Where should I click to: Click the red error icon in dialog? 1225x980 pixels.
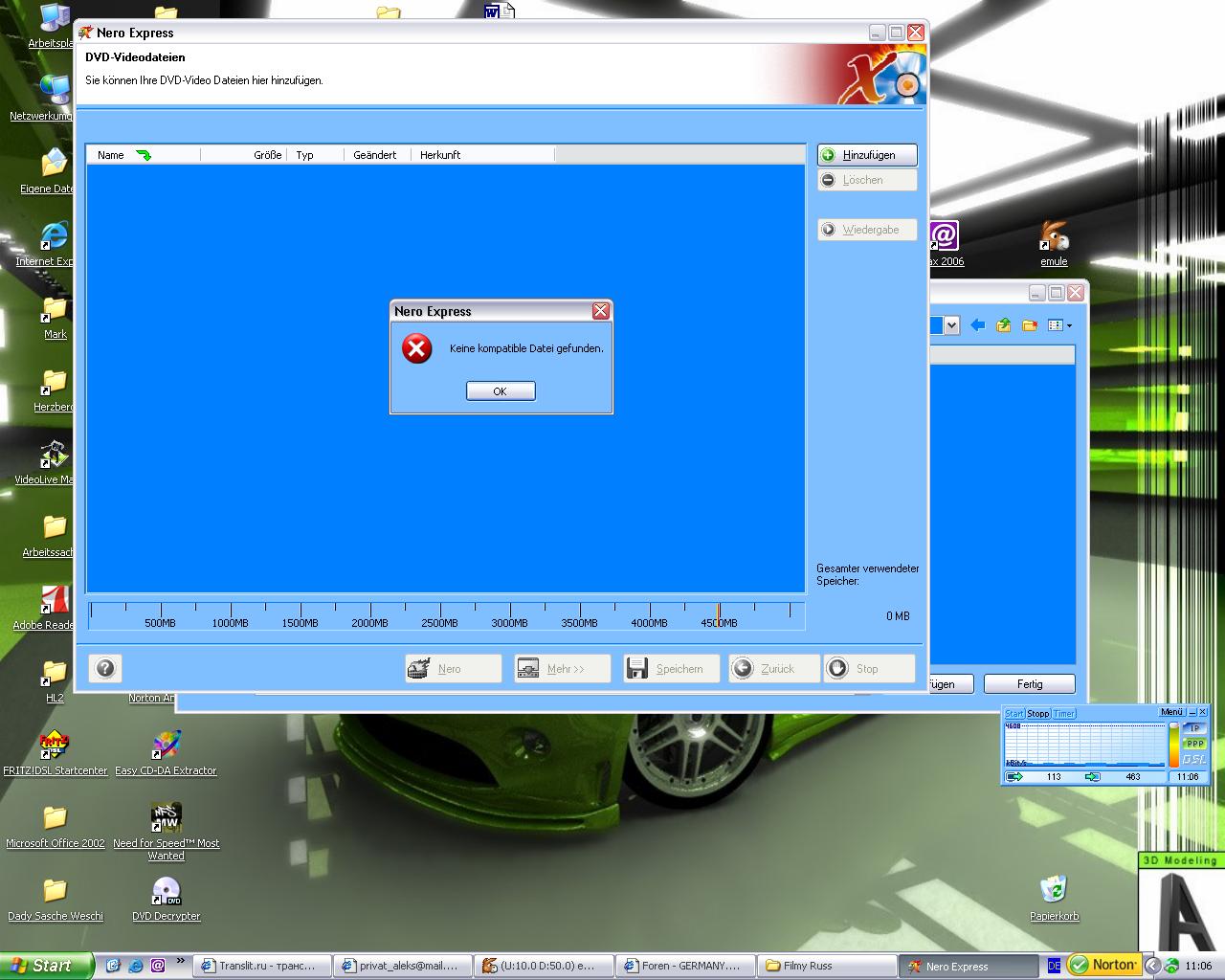click(416, 348)
